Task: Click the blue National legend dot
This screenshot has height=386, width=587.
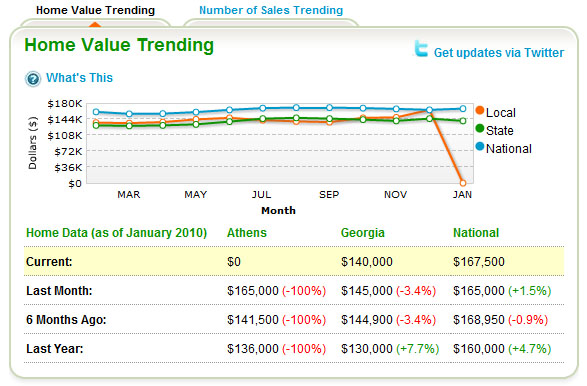Action: click(x=480, y=146)
